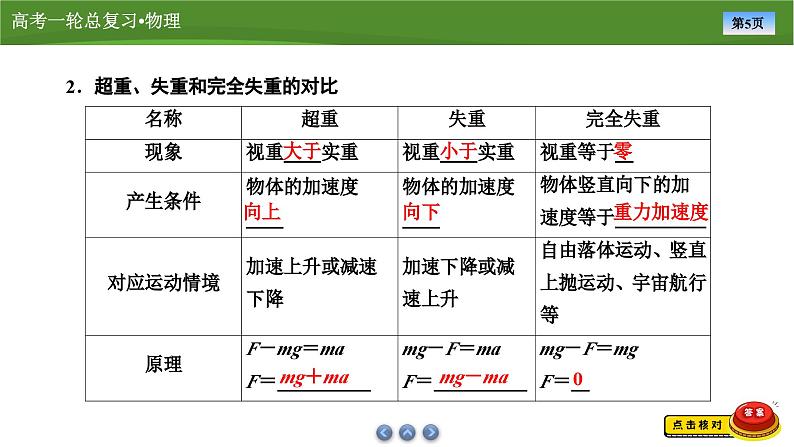Screen dimensions: 794x447
Task: Go to previous slide with left arrow
Action: click(x=384, y=432)
